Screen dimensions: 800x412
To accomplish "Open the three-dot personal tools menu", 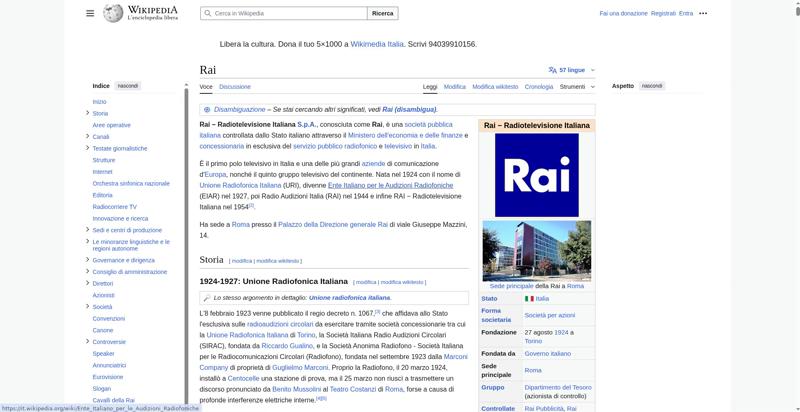I will [703, 13].
